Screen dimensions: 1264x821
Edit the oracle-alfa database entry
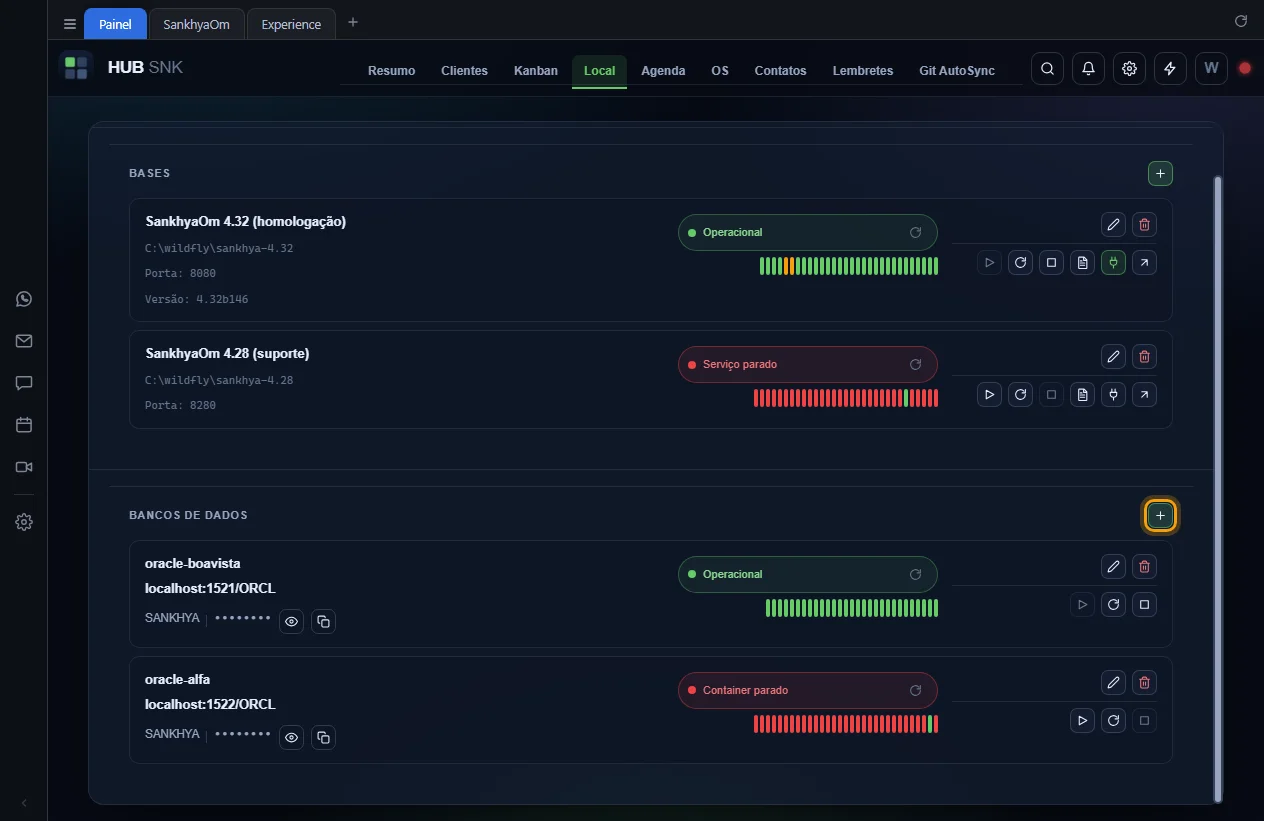click(x=1113, y=683)
